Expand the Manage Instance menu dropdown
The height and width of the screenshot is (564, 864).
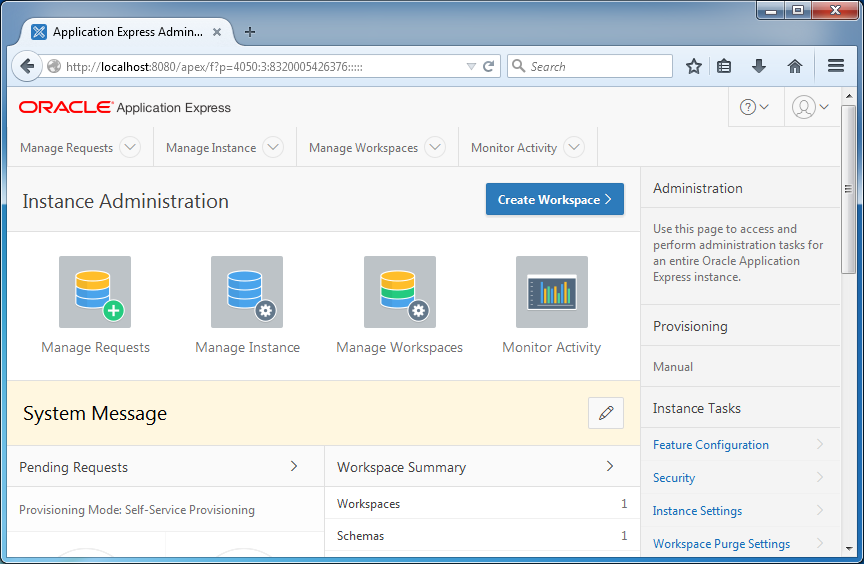tap(273, 147)
